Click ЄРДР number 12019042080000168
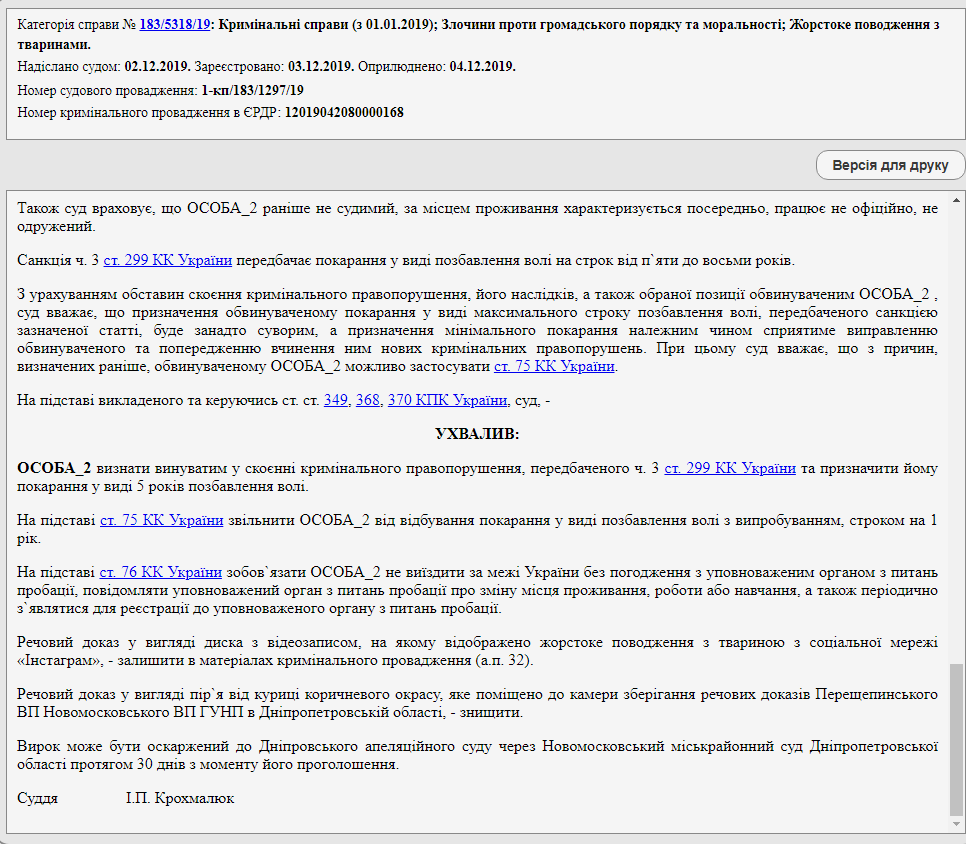Viewport: 966px width, 844px height. tap(344, 112)
